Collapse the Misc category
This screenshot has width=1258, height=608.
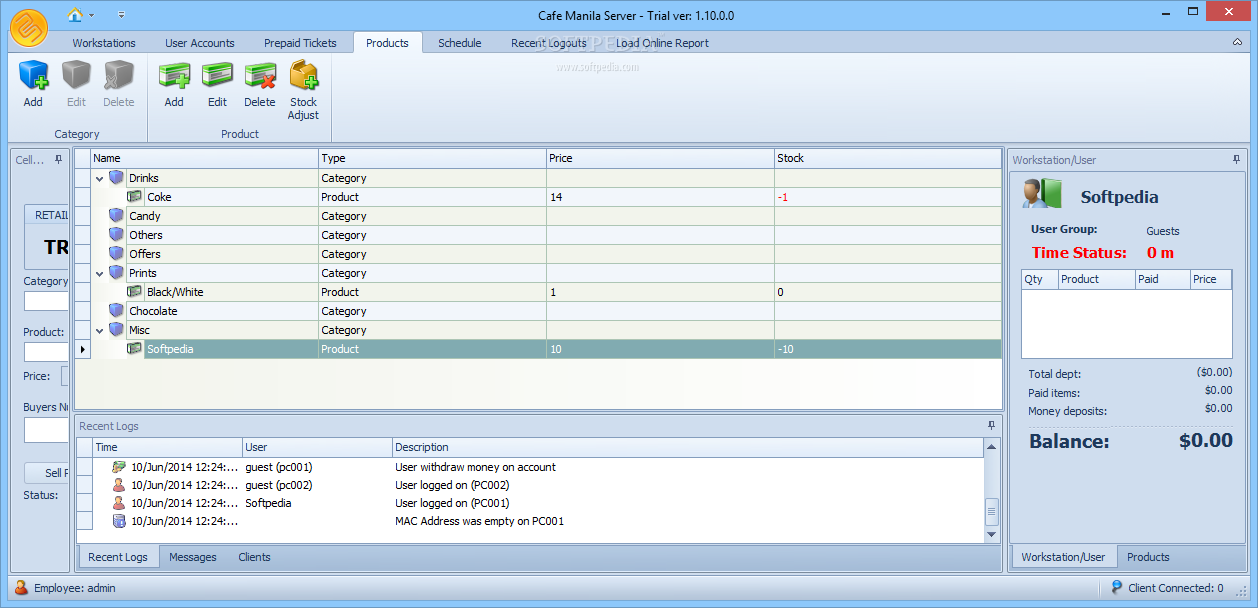tap(100, 330)
